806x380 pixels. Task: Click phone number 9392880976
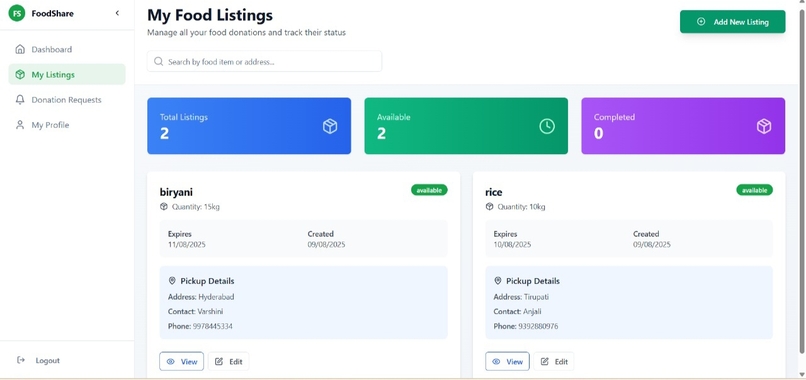pos(538,326)
